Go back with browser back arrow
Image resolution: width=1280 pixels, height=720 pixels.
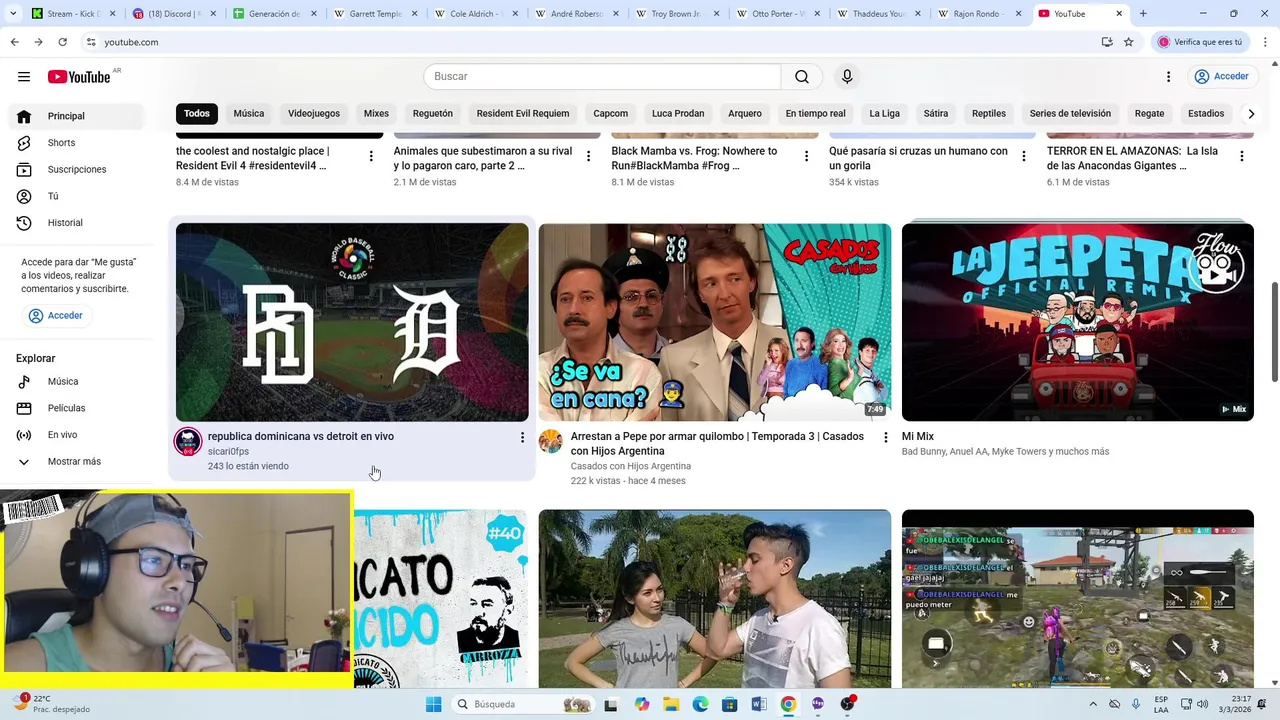pyautogui.click(x=14, y=42)
